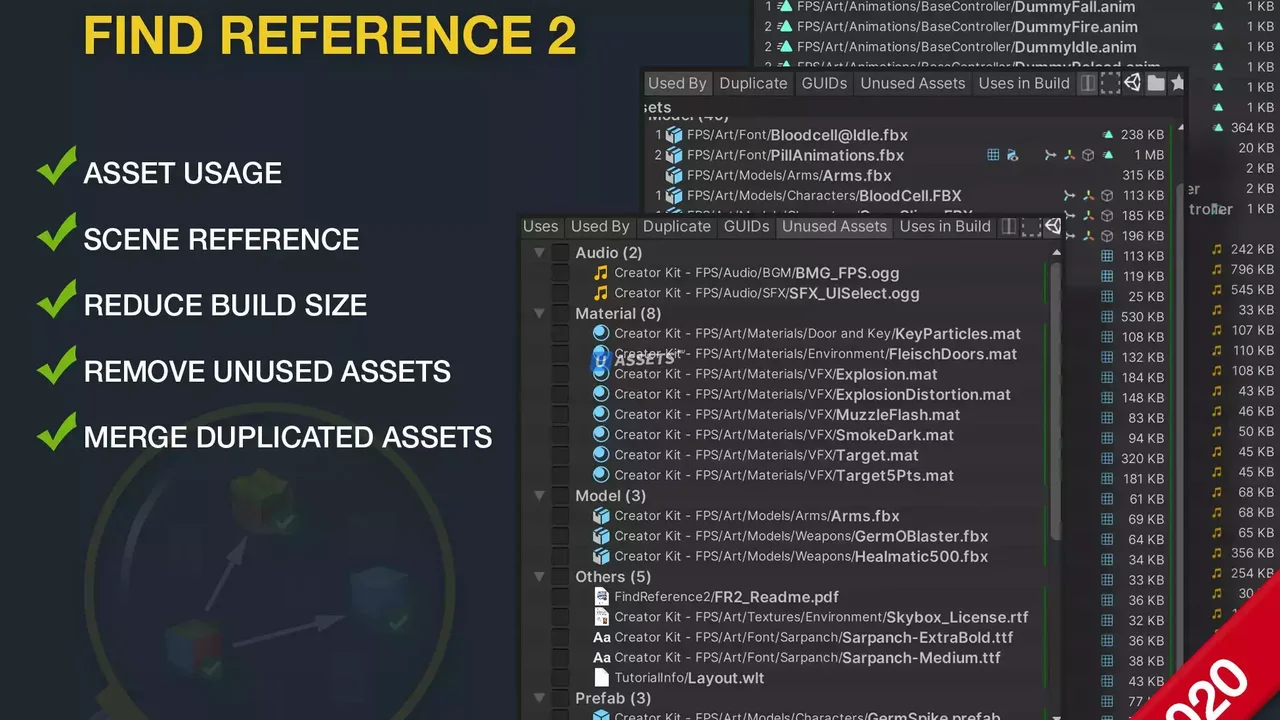The width and height of the screenshot is (1280, 720).
Task: Click the Unity icon in middle window toolbar
Action: click(1132, 83)
